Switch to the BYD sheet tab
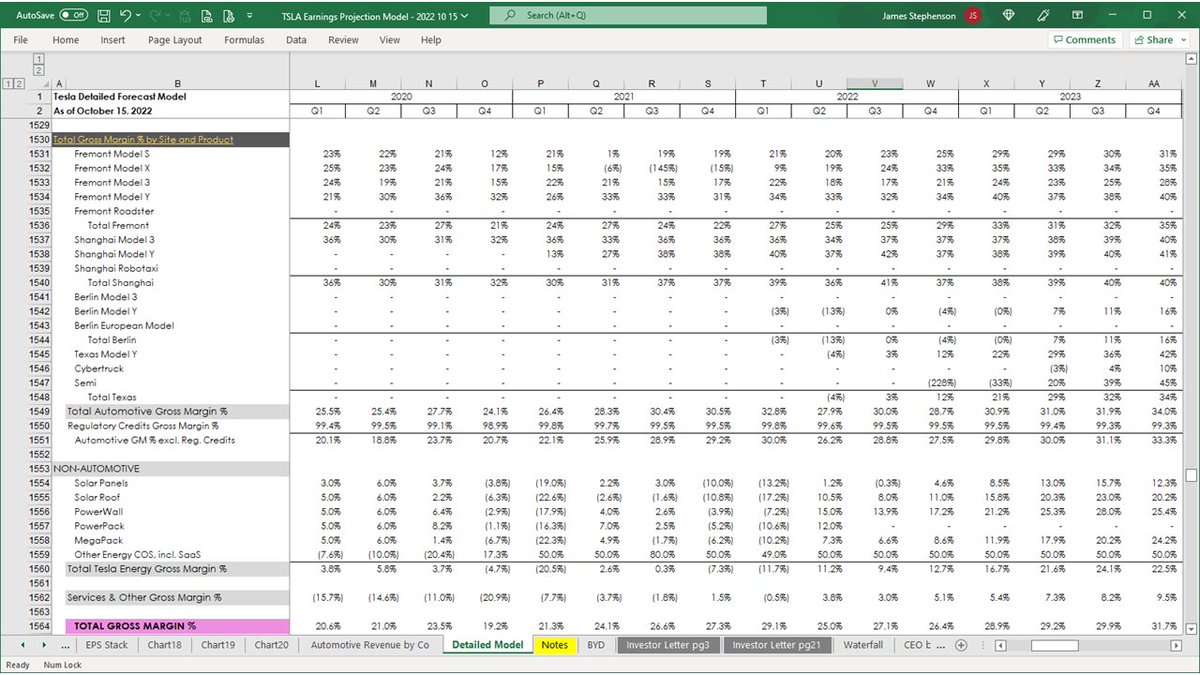This screenshot has height=675, width=1200. point(596,645)
